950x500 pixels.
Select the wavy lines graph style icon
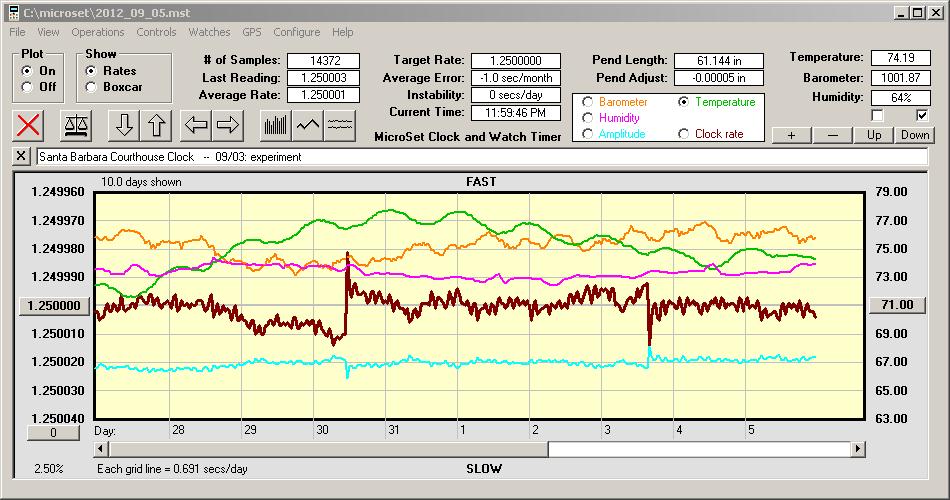(339, 125)
